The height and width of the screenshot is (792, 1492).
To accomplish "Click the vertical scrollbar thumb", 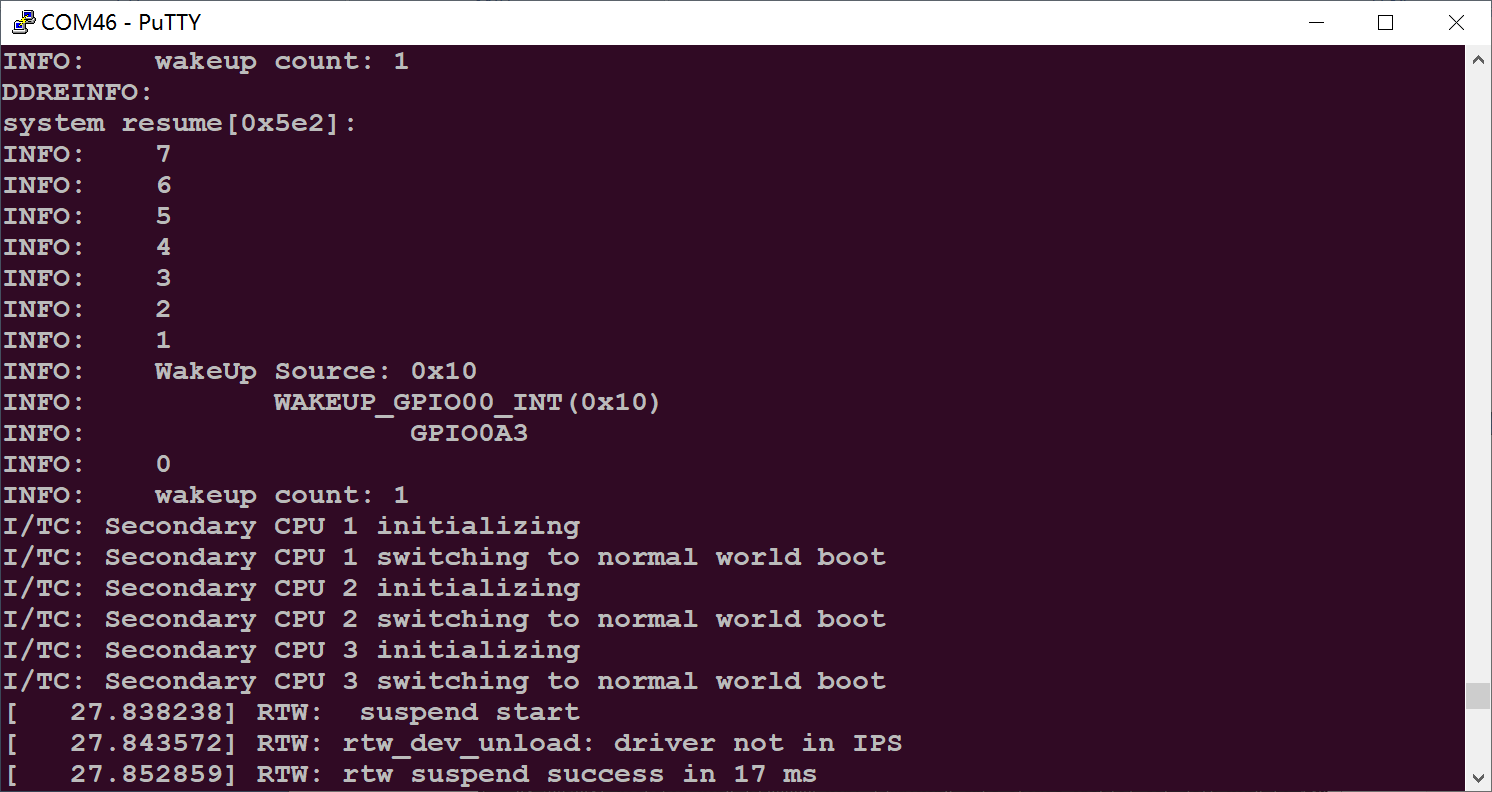I will coord(1479,696).
